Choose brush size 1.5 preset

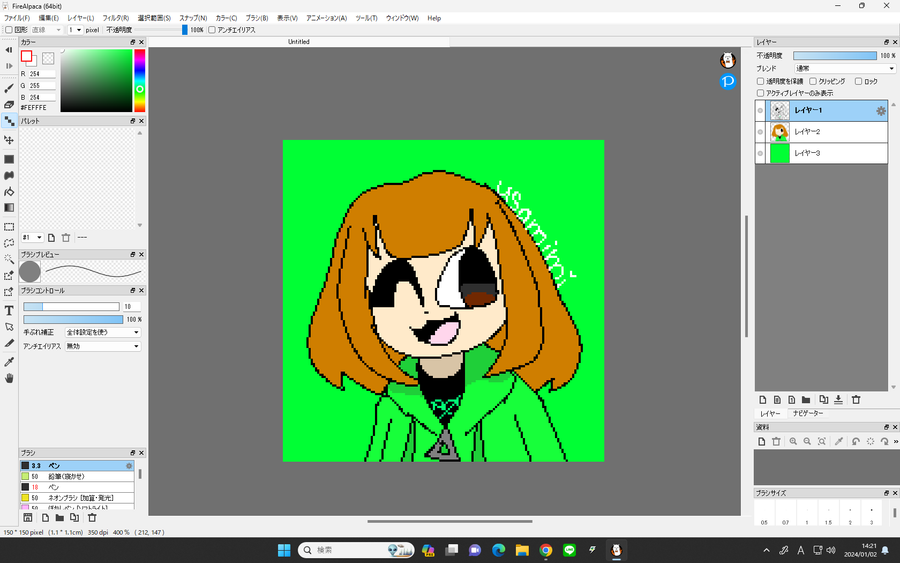[x=828, y=512]
